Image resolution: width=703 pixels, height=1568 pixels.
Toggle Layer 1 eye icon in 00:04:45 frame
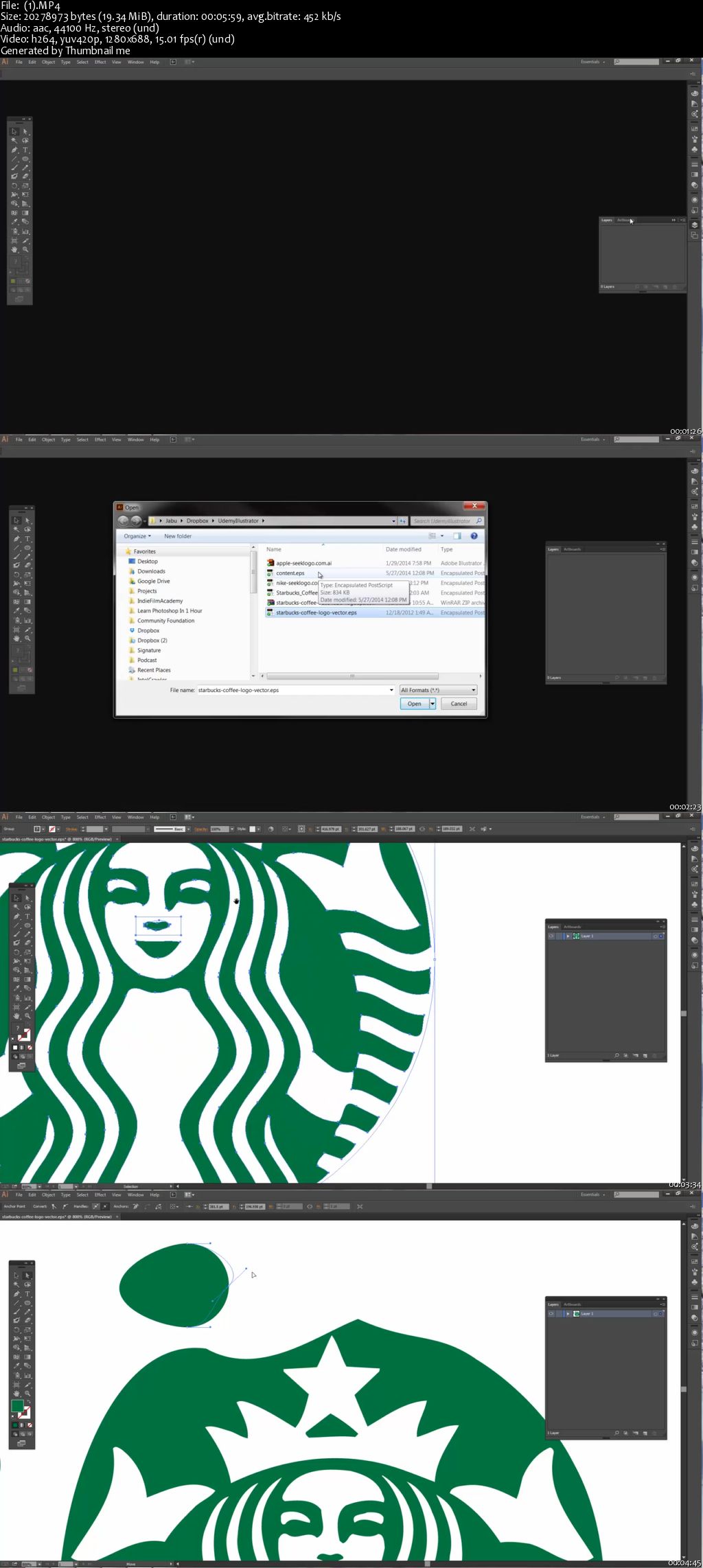pyautogui.click(x=551, y=1313)
